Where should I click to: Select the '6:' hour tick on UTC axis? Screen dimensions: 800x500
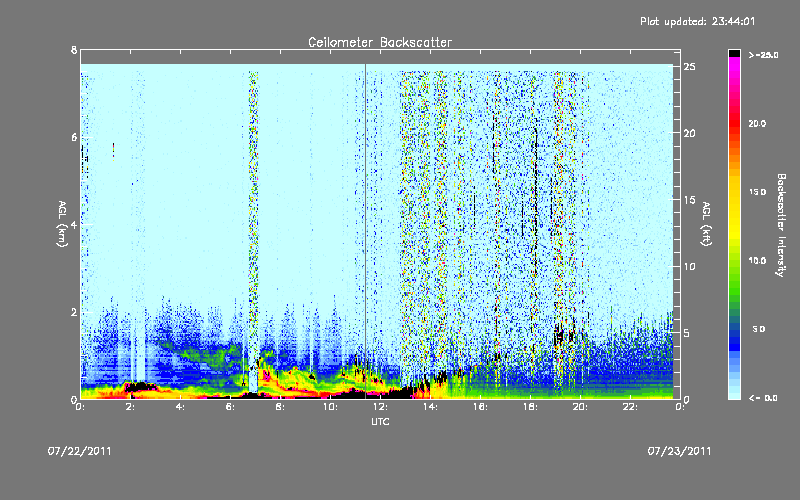click(x=231, y=407)
